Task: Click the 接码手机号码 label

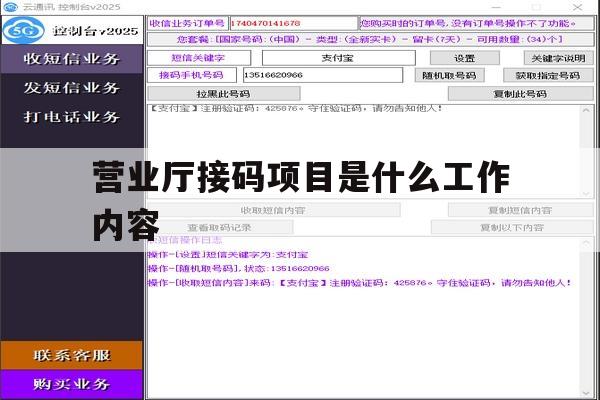Action: [x=192, y=75]
